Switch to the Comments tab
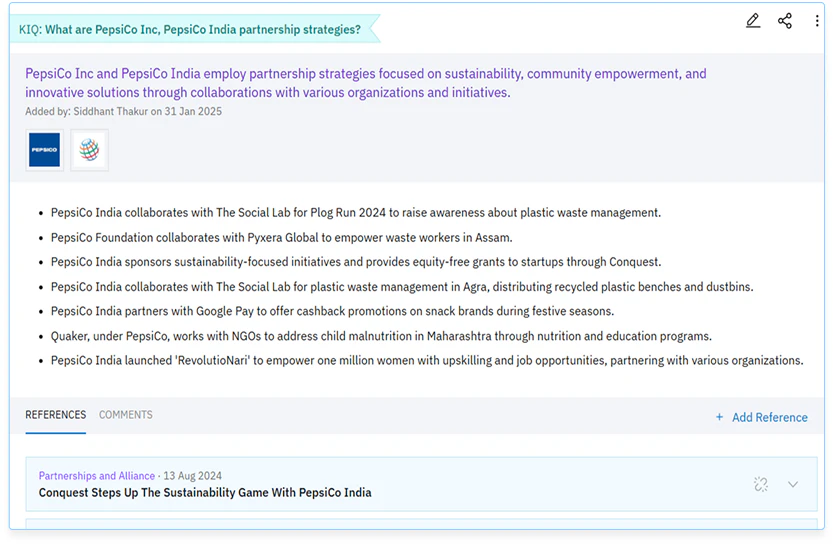The height and width of the screenshot is (544, 833). (126, 415)
